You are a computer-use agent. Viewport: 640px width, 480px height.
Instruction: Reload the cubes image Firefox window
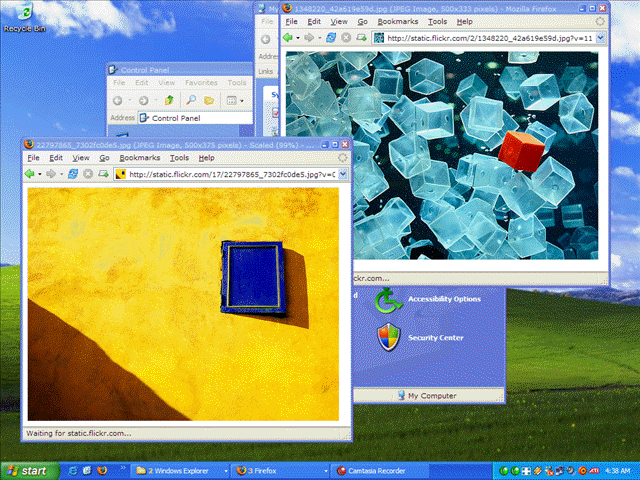tap(331, 38)
